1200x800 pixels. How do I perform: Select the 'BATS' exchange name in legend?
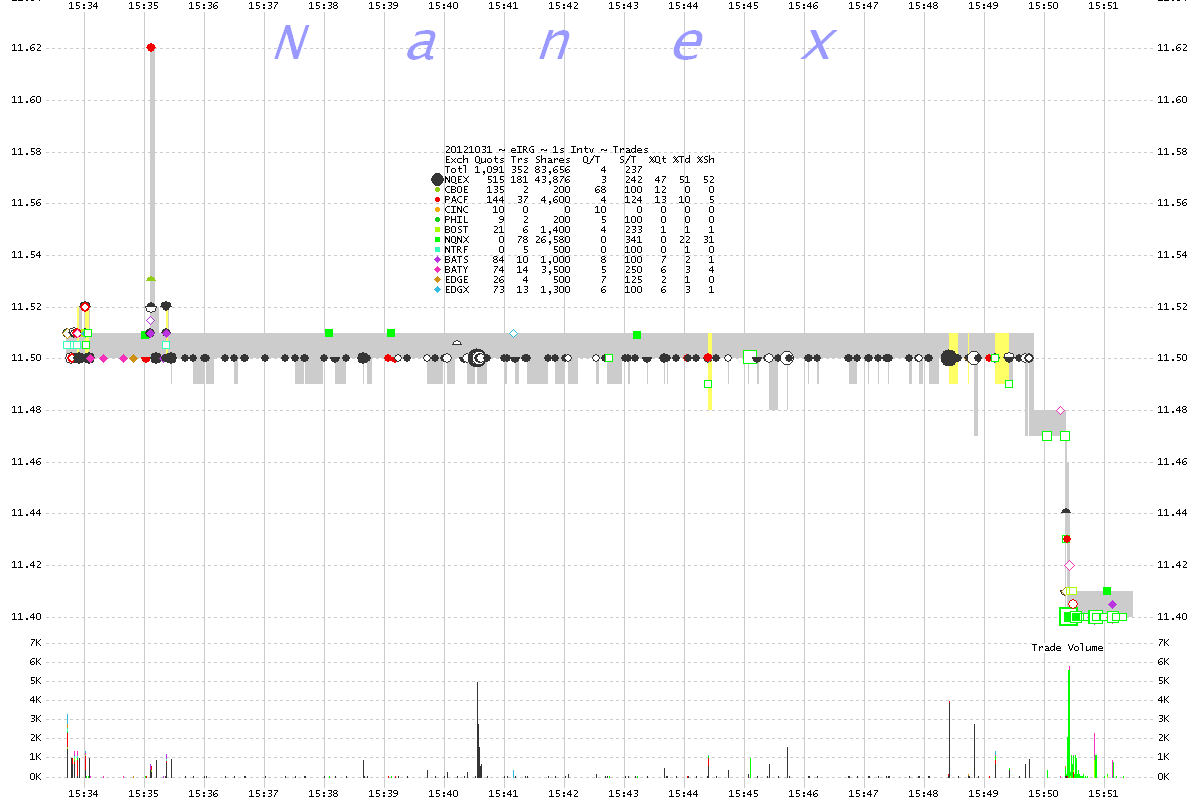[456, 259]
